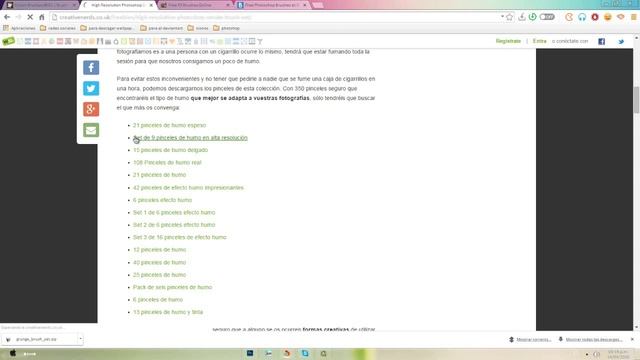Viewport: 640px width, 360px height.
Task: Go back to the previous page
Action: 7,17
